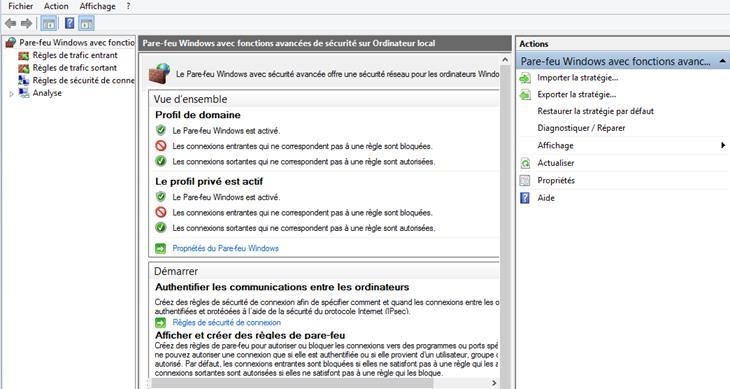The height and width of the screenshot is (389, 730).
Task: Click Authentifier les communications entre les ordinateurs heading
Action: (x=282, y=287)
